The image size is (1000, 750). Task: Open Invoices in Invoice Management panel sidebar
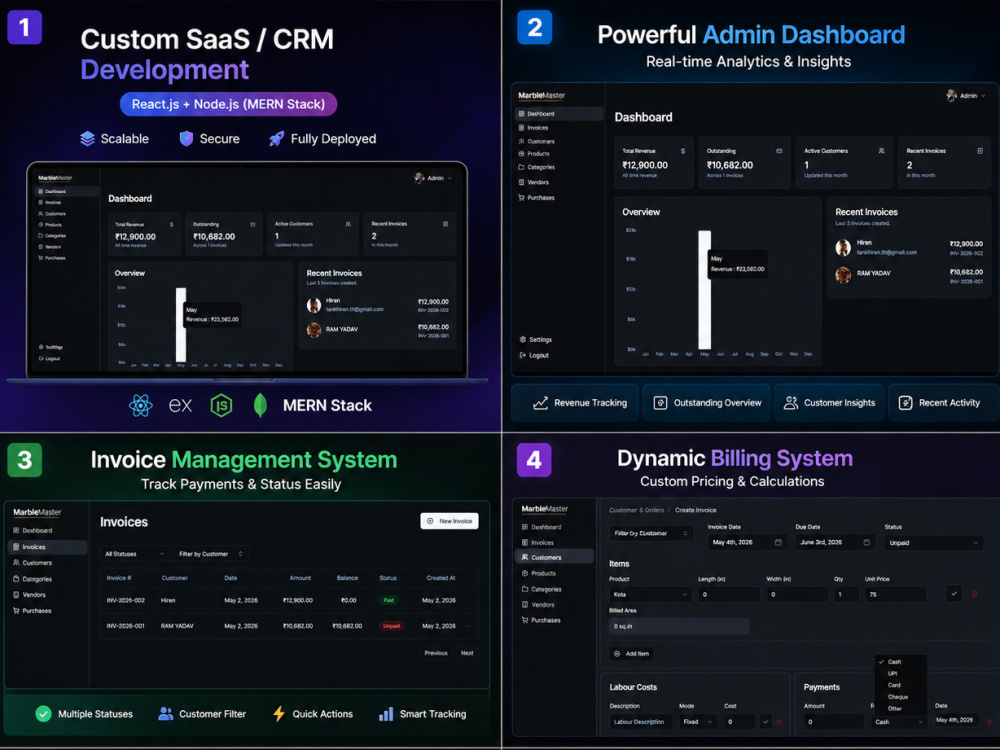point(47,547)
